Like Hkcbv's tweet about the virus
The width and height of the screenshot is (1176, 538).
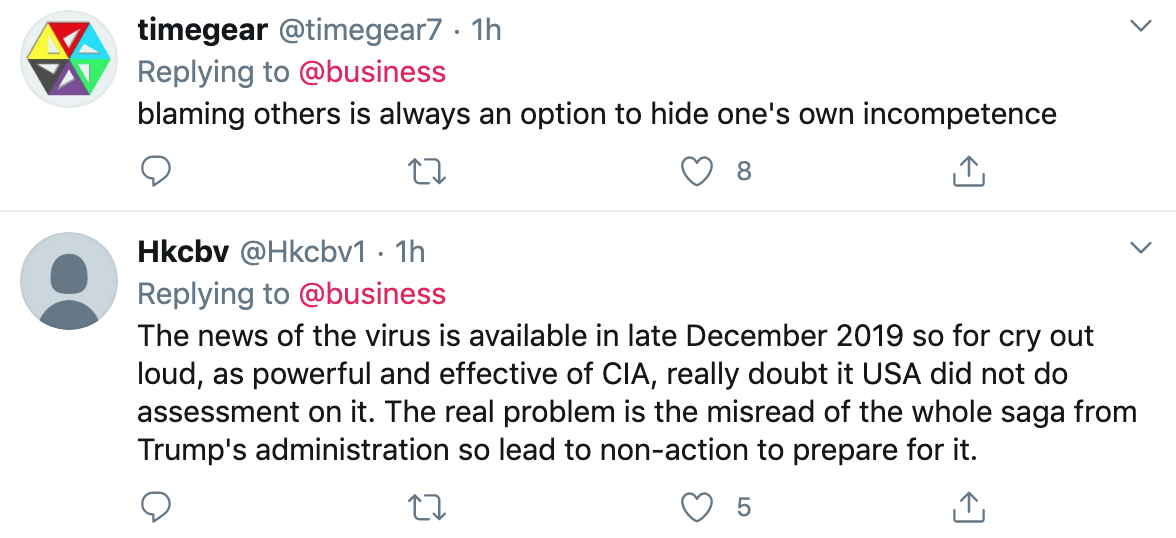click(696, 508)
